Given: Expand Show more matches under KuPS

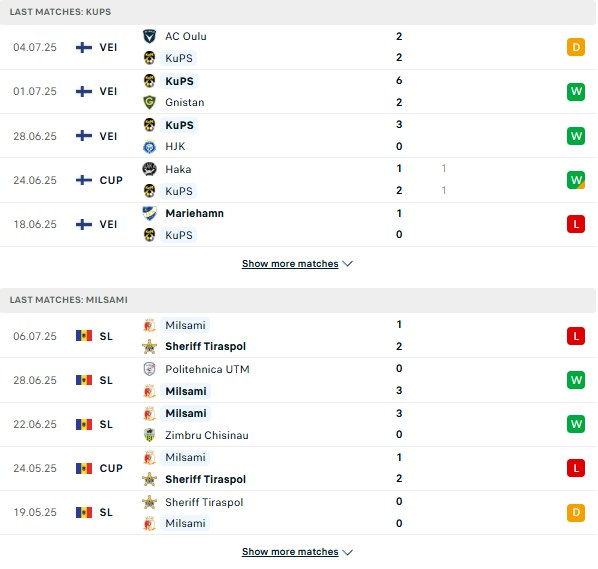Looking at the screenshot, I should 290,264.
